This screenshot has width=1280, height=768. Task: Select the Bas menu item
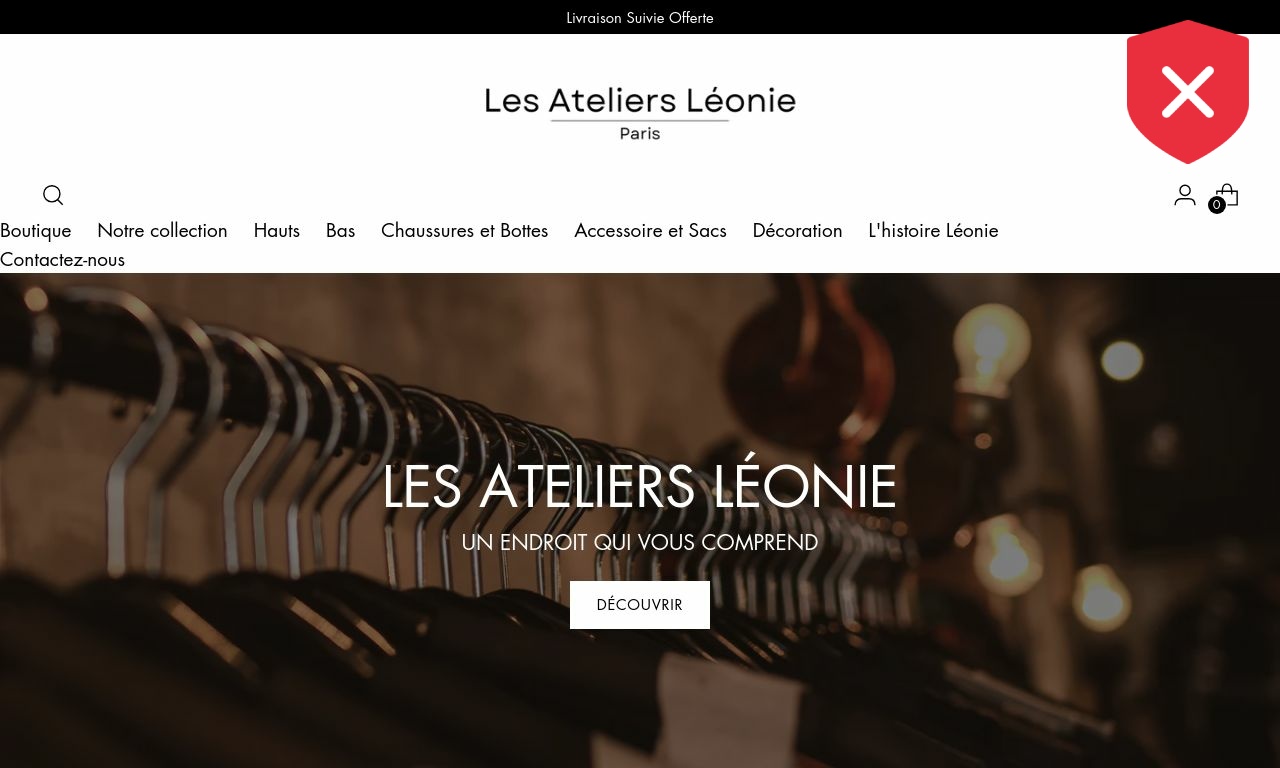tap(340, 230)
